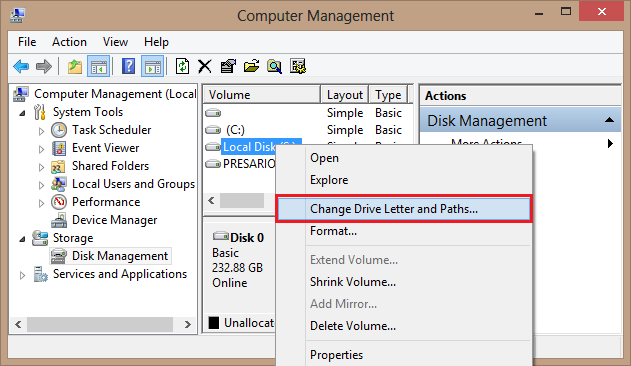Click the Event Viewer icon

click(59, 148)
